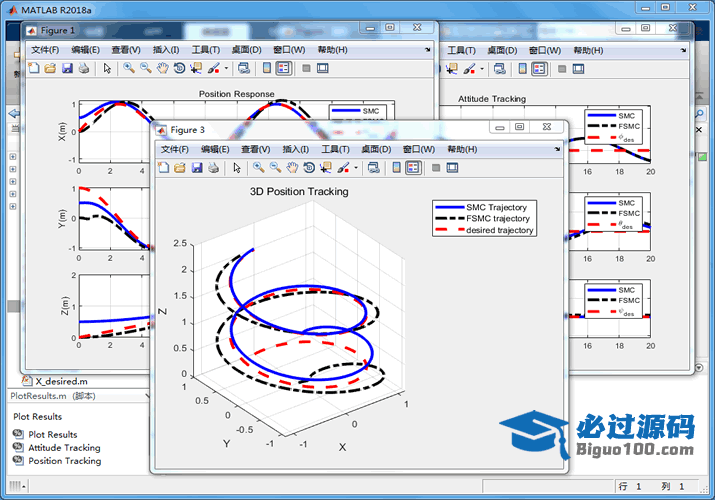
Task: Open 编辑(E) menu in Figure 3
Action: [x=215, y=149]
